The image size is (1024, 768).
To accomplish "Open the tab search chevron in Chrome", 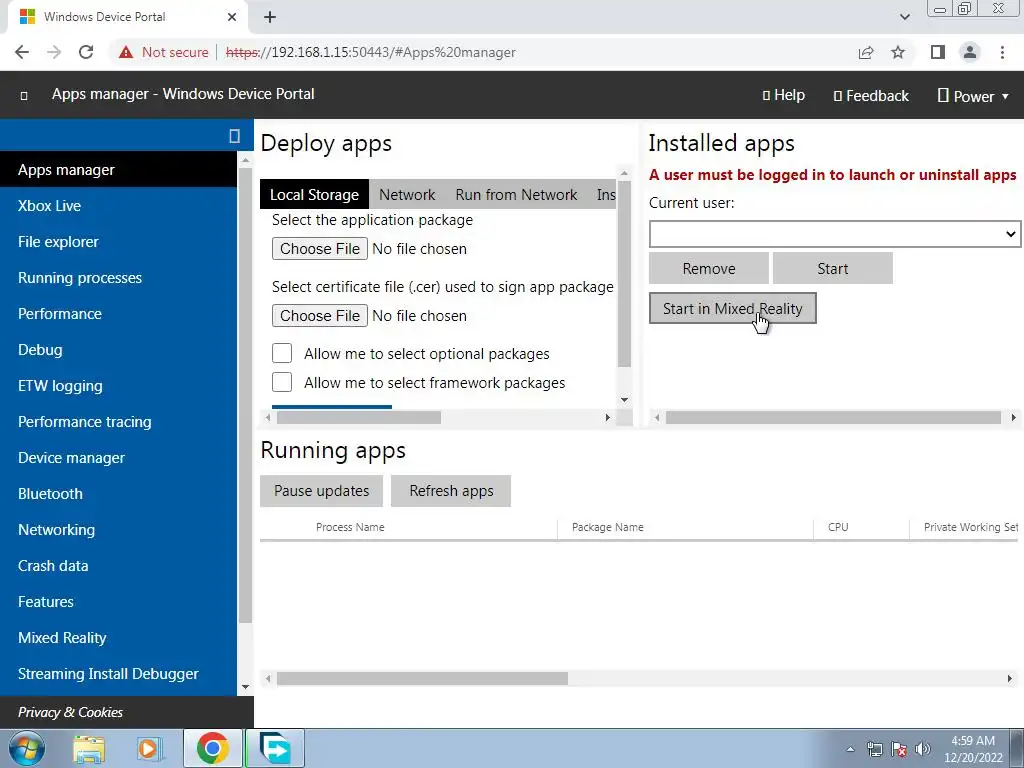I will coord(904,17).
